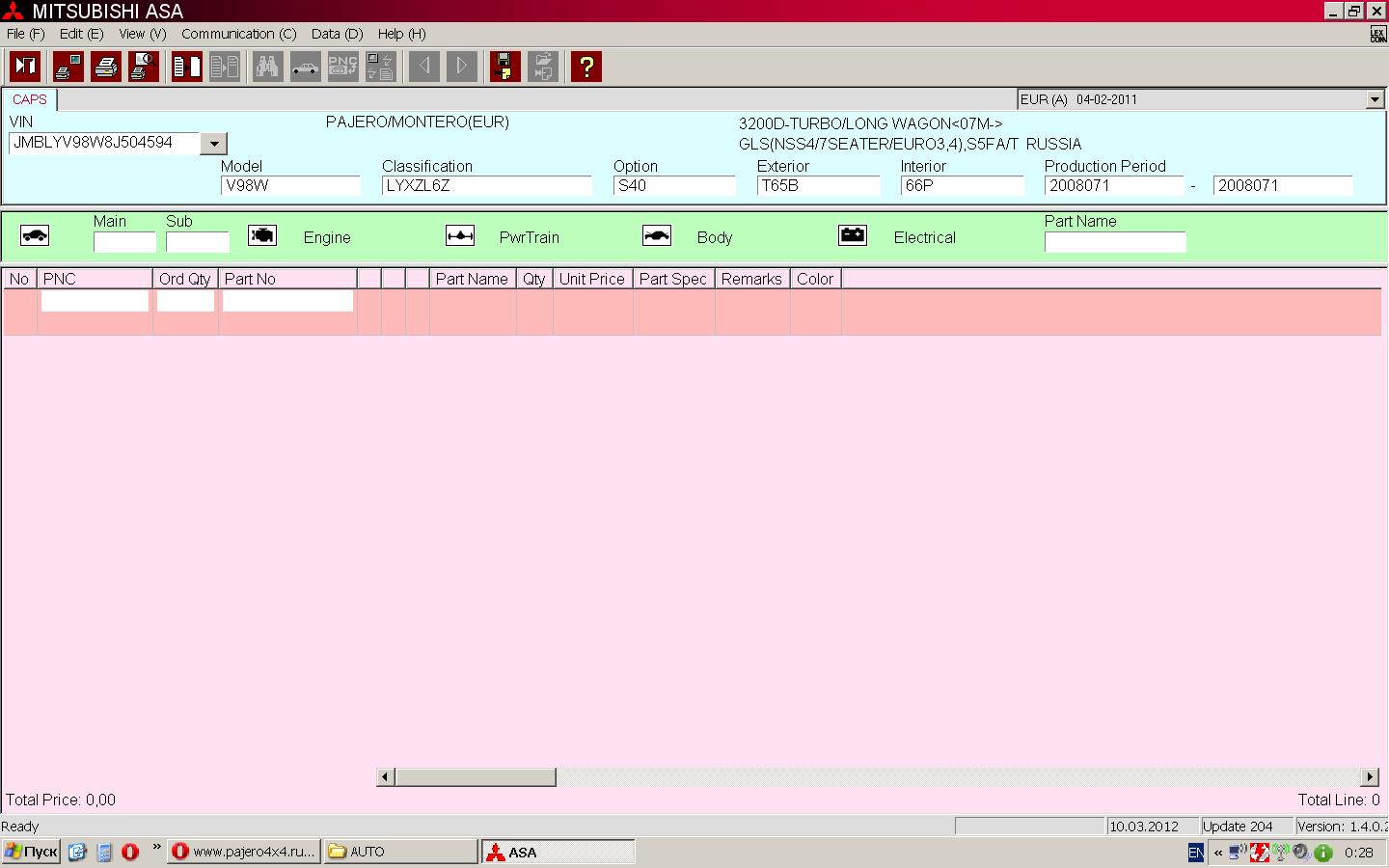Click the horizontal scrollbar right arrow
The image size is (1389, 868).
(x=1370, y=777)
